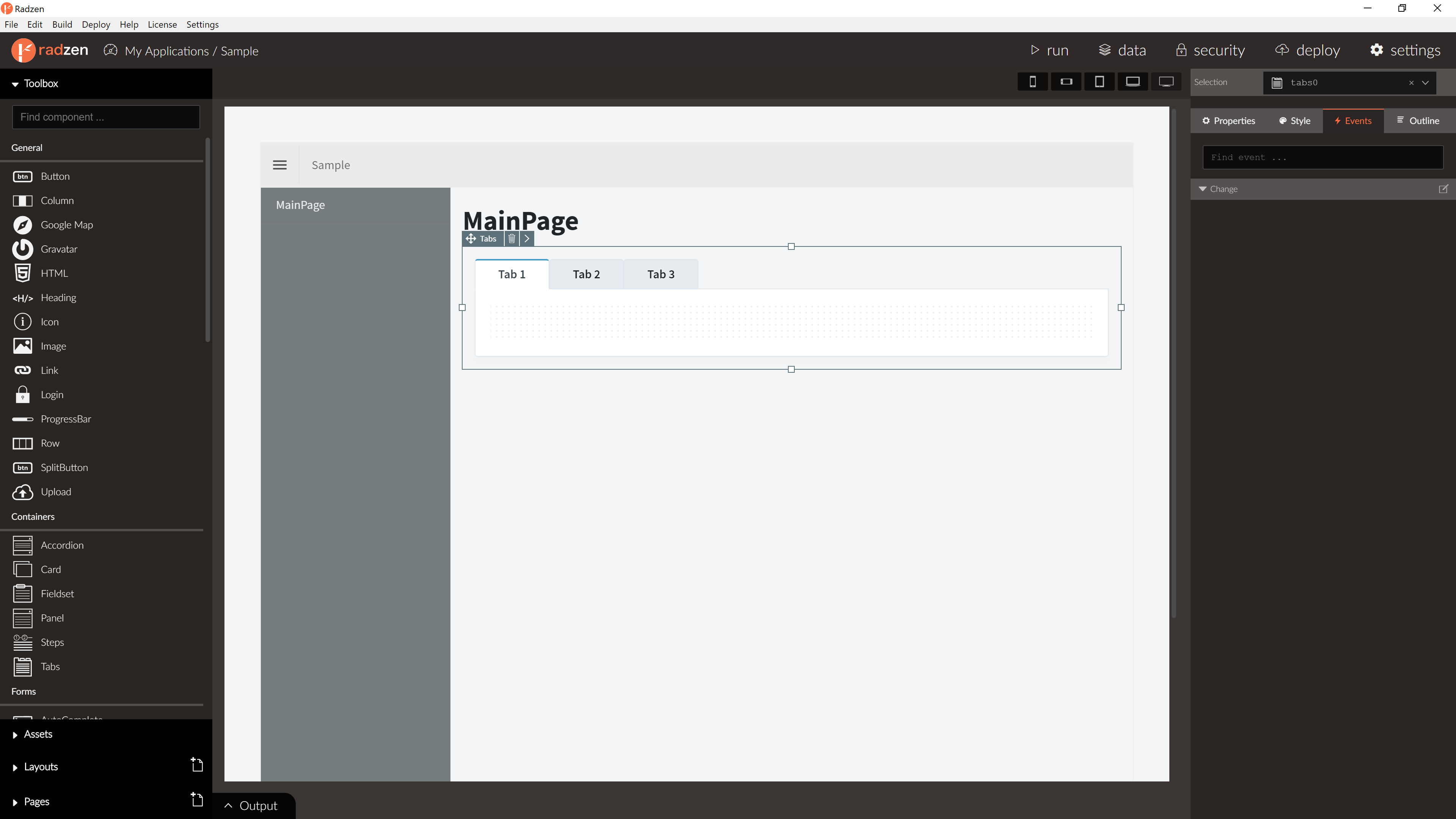Switch preview to tablet landscape view
This screenshot has height=819, width=1456.
click(x=1133, y=82)
